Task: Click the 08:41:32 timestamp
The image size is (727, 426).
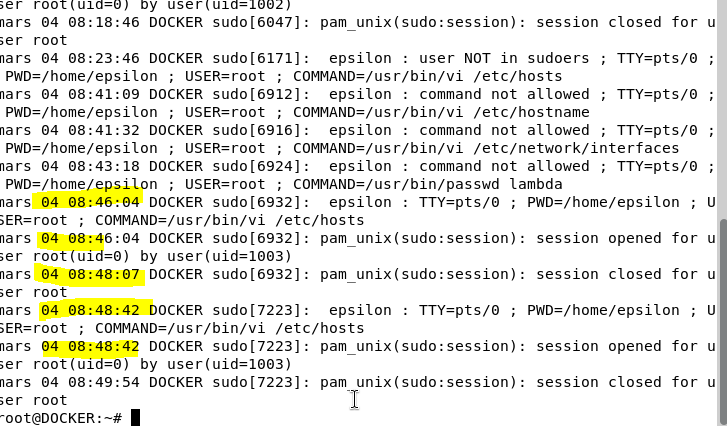Action: pyautogui.click(x=103, y=130)
